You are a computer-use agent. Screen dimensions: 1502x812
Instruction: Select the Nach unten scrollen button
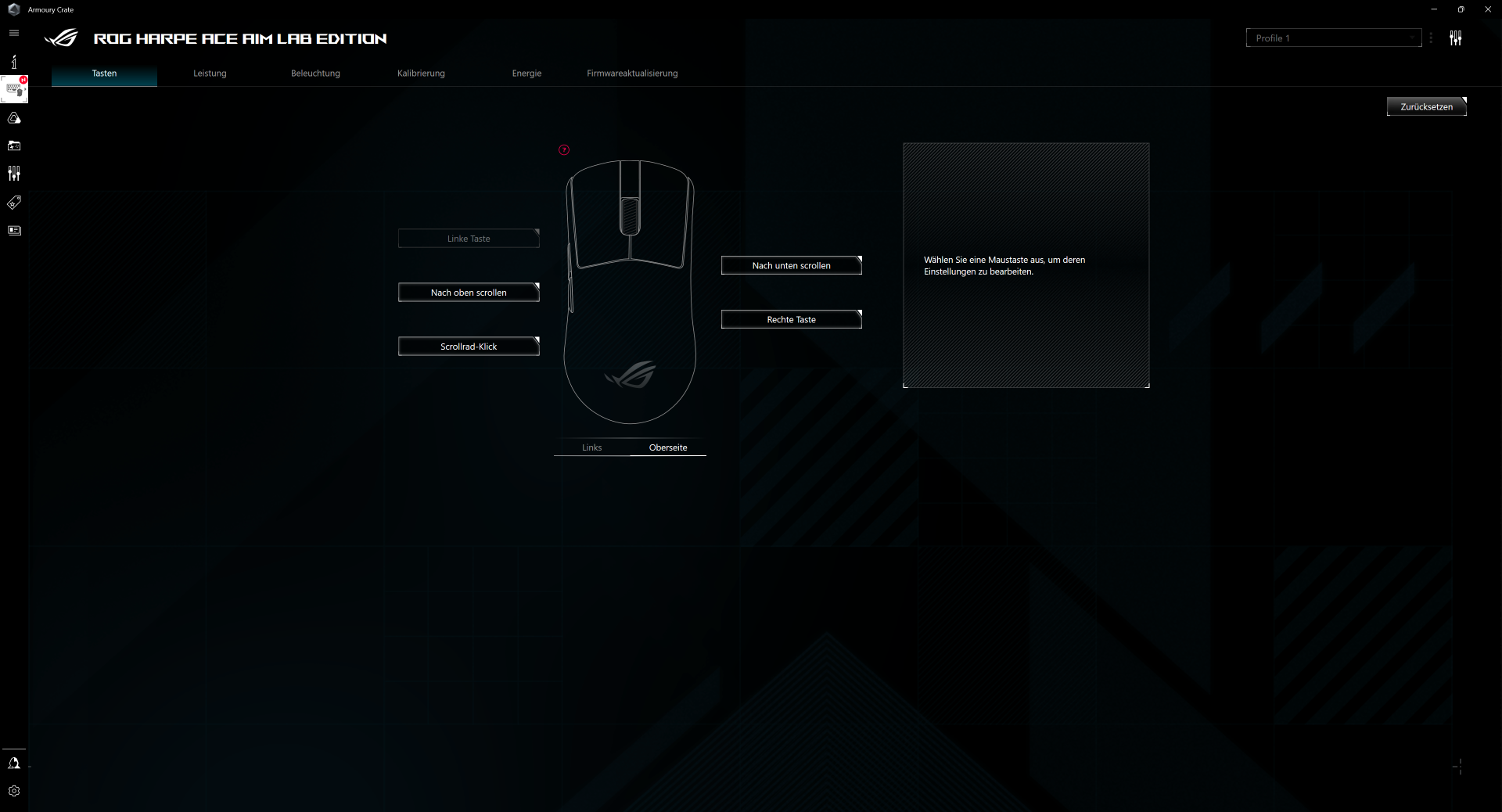pyautogui.click(x=791, y=266)
